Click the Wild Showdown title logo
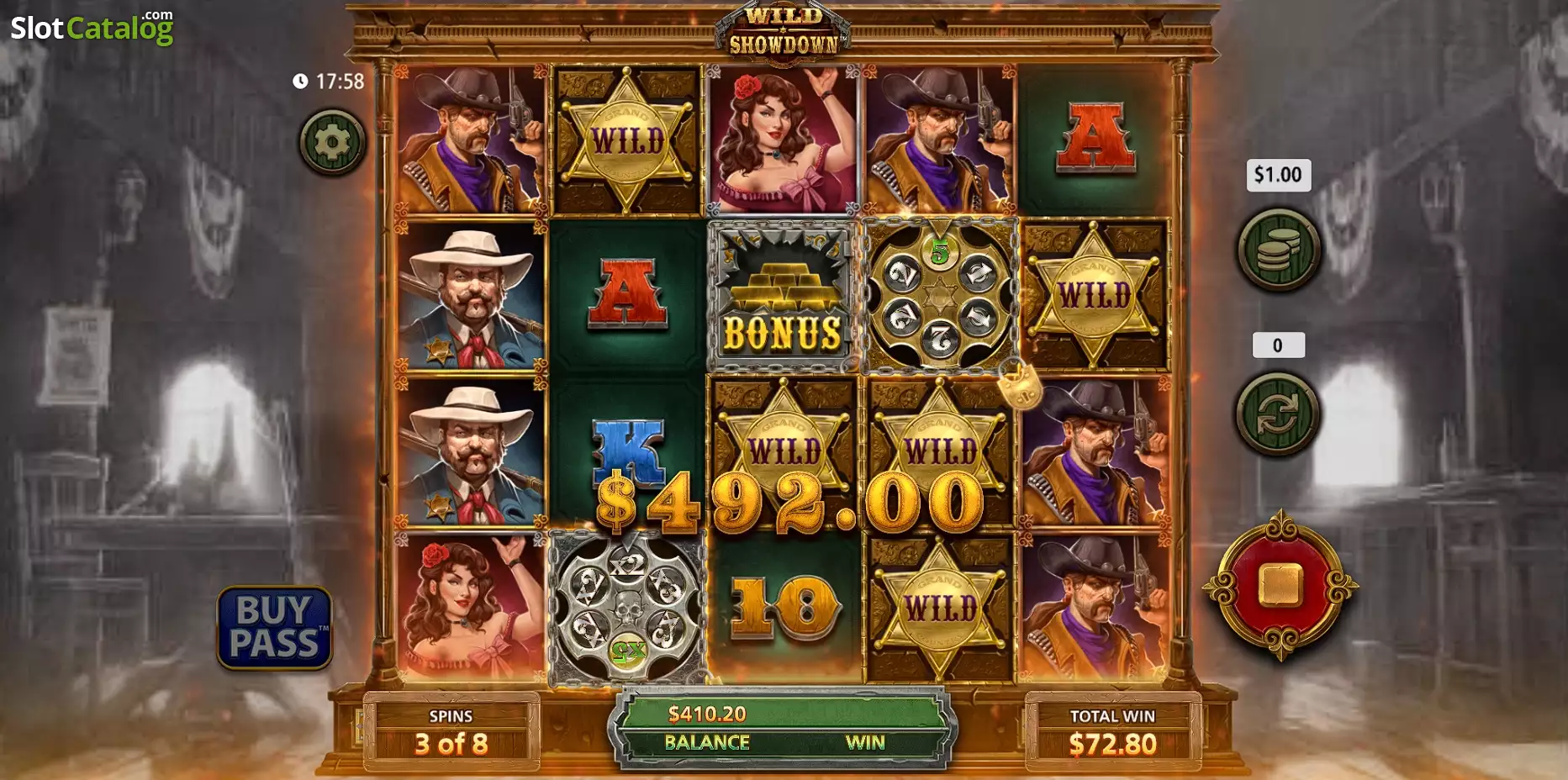This screenshot has height=780, width=1568. coord(783,30)
